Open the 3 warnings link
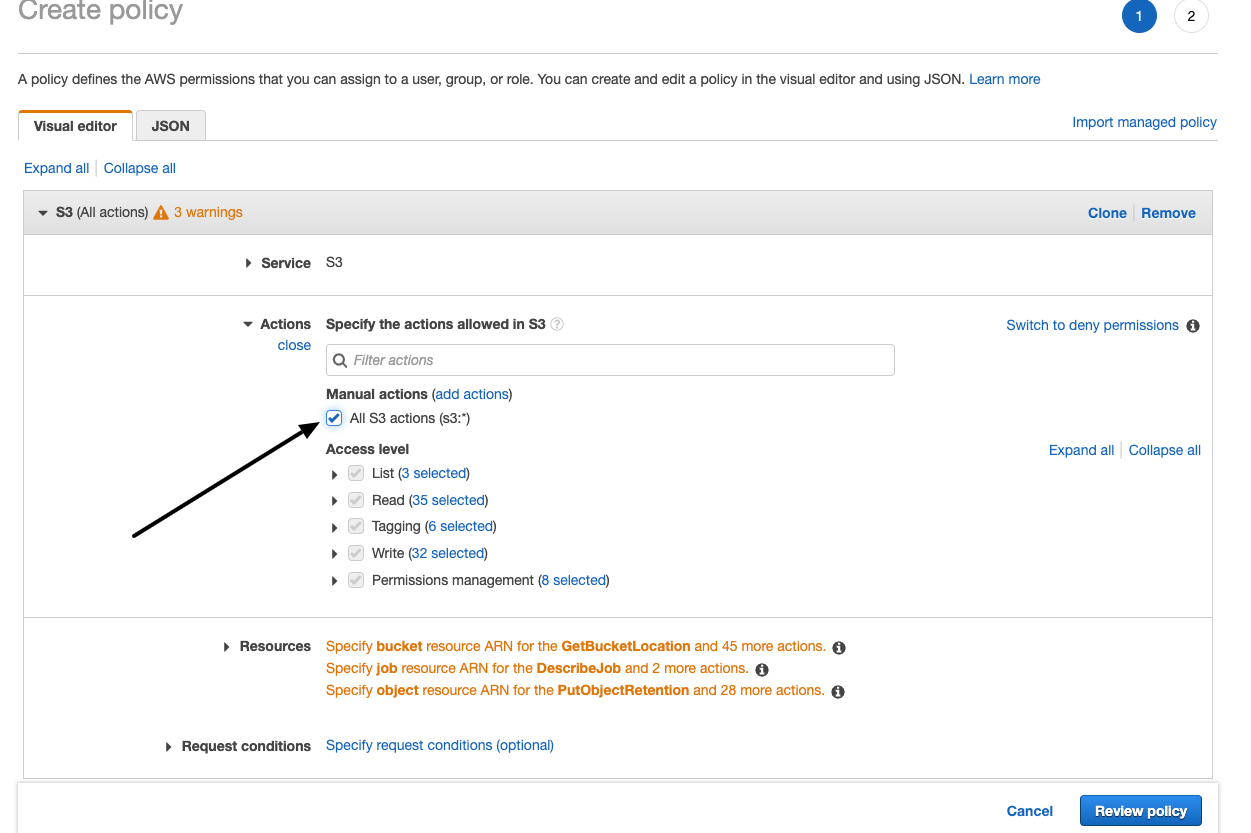Viewport: 1251px width, 833px height. (208, 212)
